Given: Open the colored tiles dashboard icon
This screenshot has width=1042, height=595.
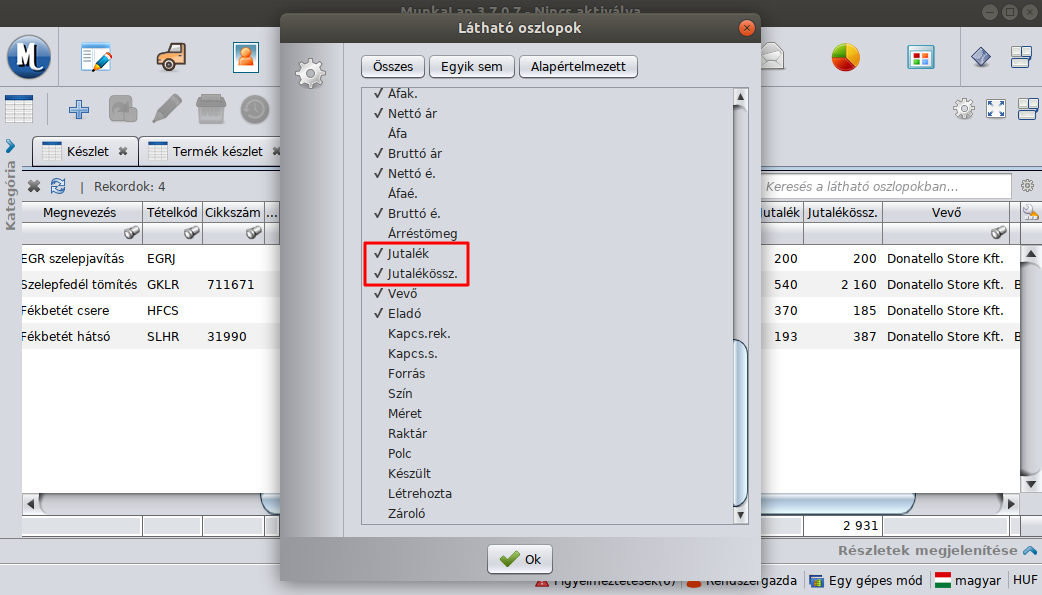Looking at the screenshot, I should (921, 57).
